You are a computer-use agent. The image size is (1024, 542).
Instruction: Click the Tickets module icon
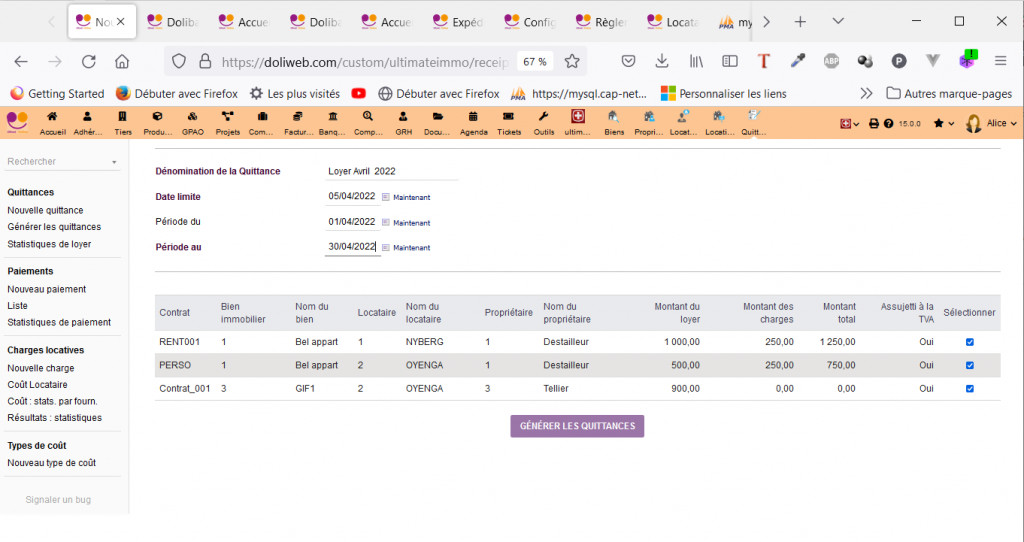pyautogui.click(x=509, y=118)
